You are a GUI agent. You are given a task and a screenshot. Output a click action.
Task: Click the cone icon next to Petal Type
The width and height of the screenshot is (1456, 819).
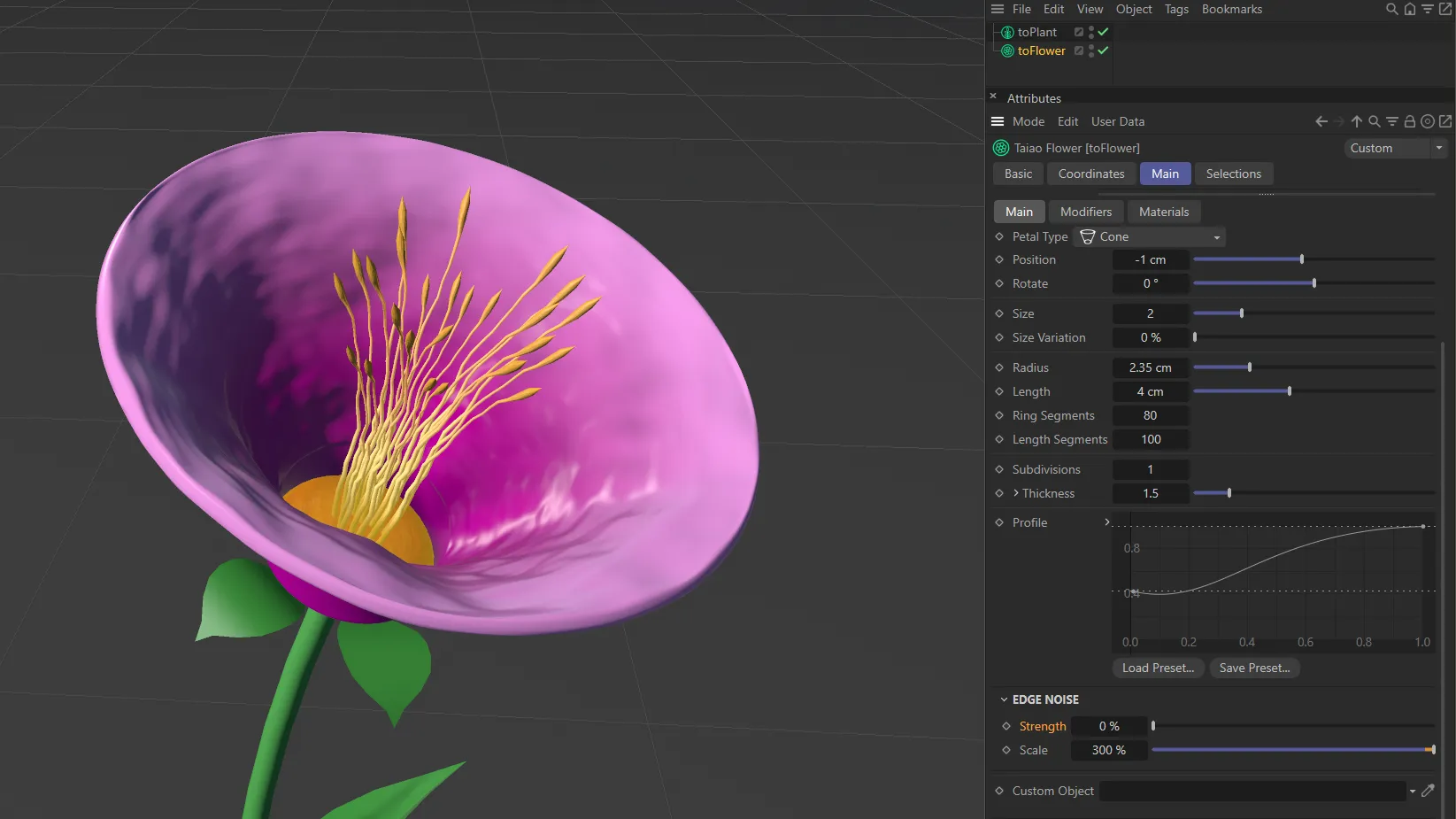pos(1087,236)
